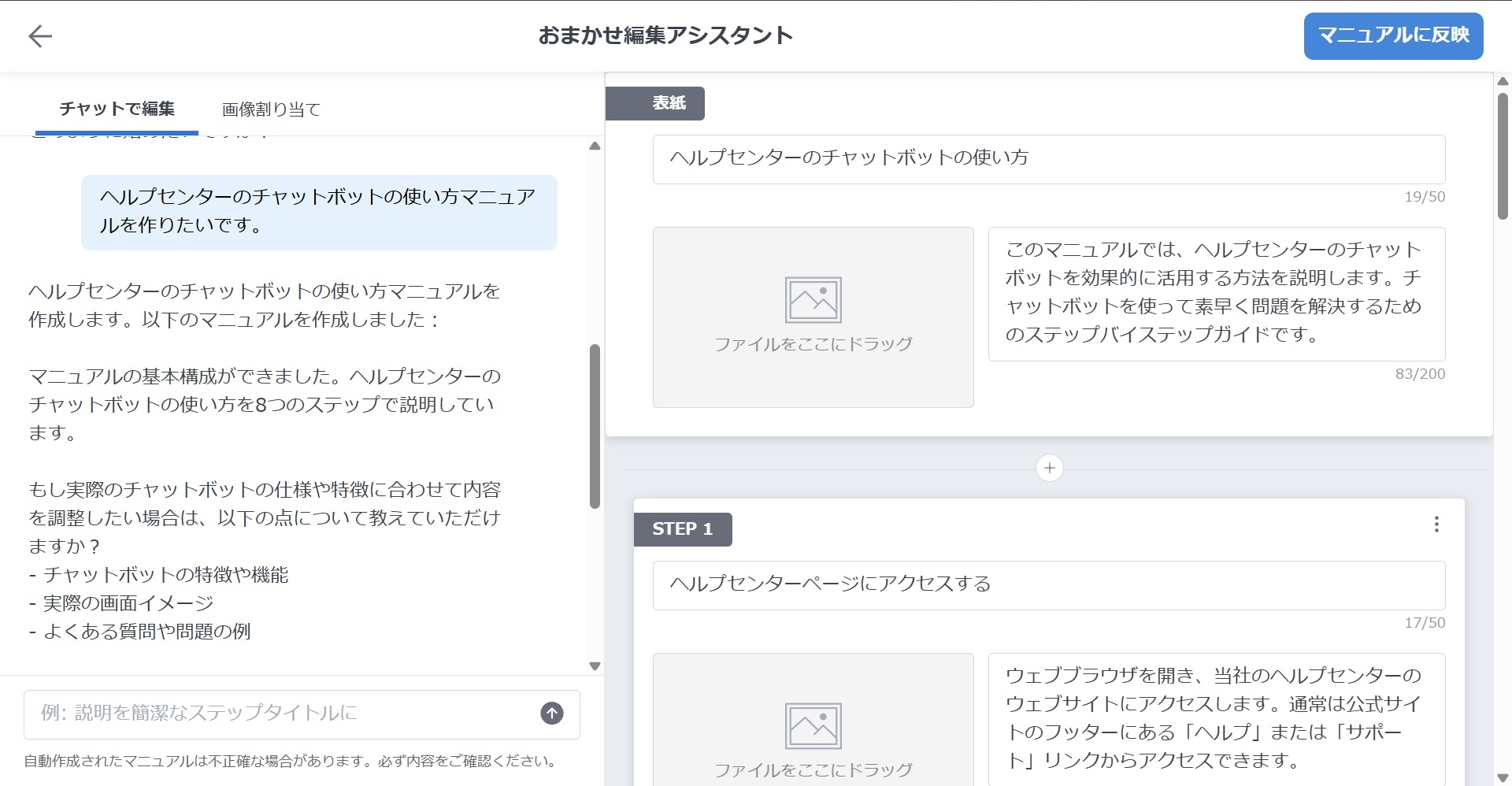Image resolution: width=1512 pixels, height=786 pixels.
Task: Click the chat panel scrollbar thumb
Action: coord(595,426)
